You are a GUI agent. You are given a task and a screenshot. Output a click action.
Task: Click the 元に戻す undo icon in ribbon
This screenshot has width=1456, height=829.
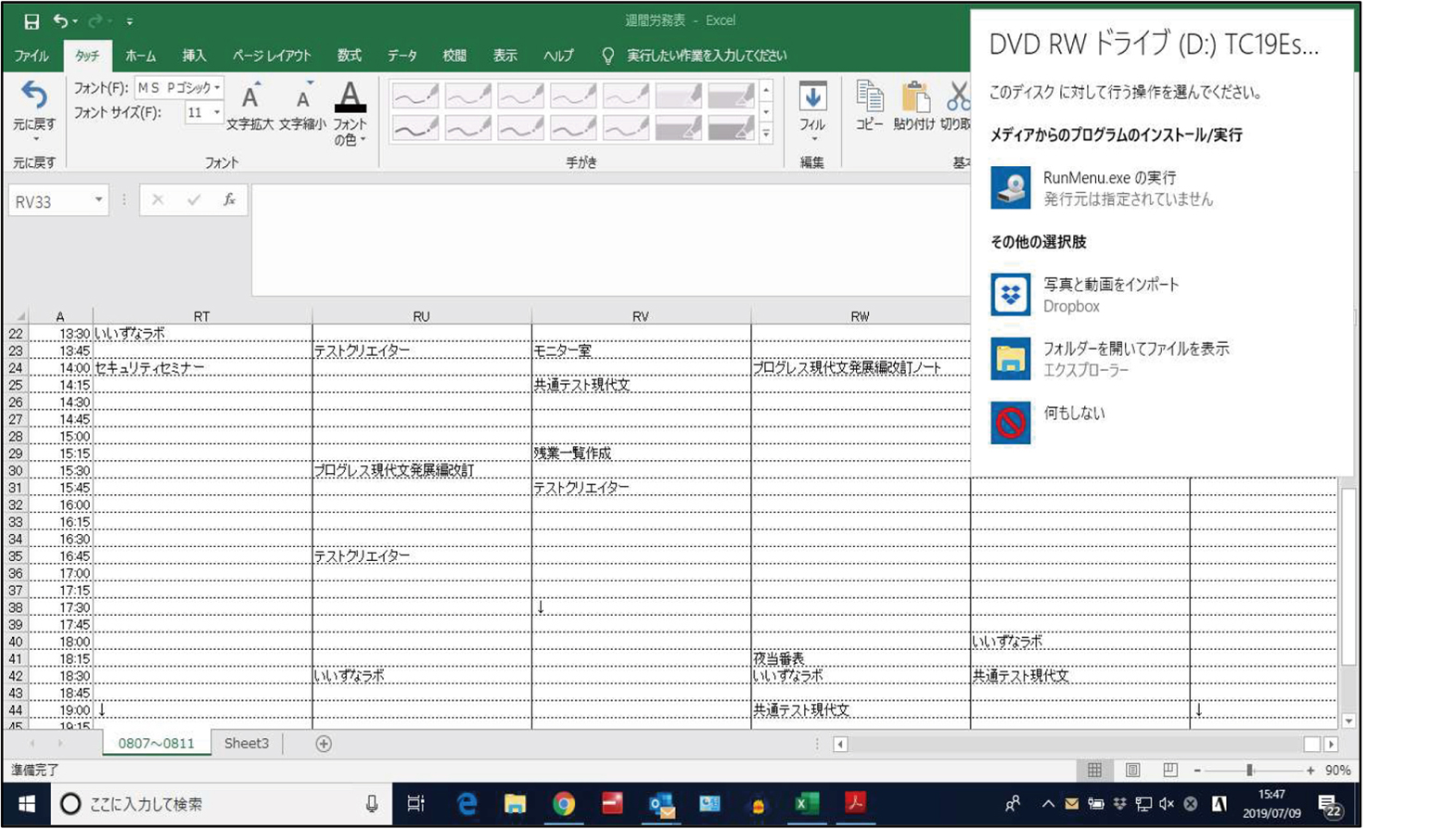coord(34,98)
